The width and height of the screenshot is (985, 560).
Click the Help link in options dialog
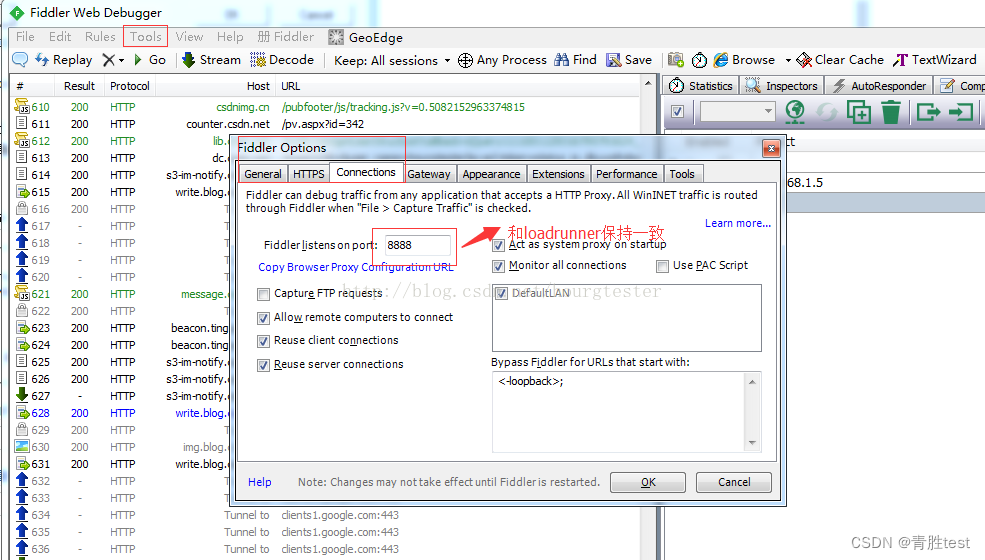pyautogui.click(x=259, y=482)
